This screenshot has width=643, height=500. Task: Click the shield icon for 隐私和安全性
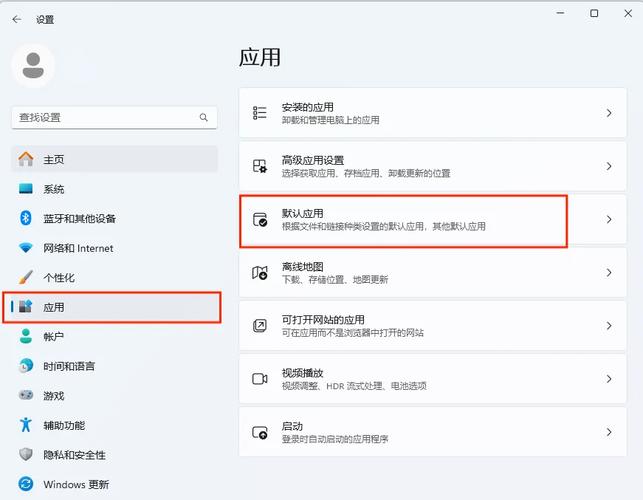coord(26,454)
